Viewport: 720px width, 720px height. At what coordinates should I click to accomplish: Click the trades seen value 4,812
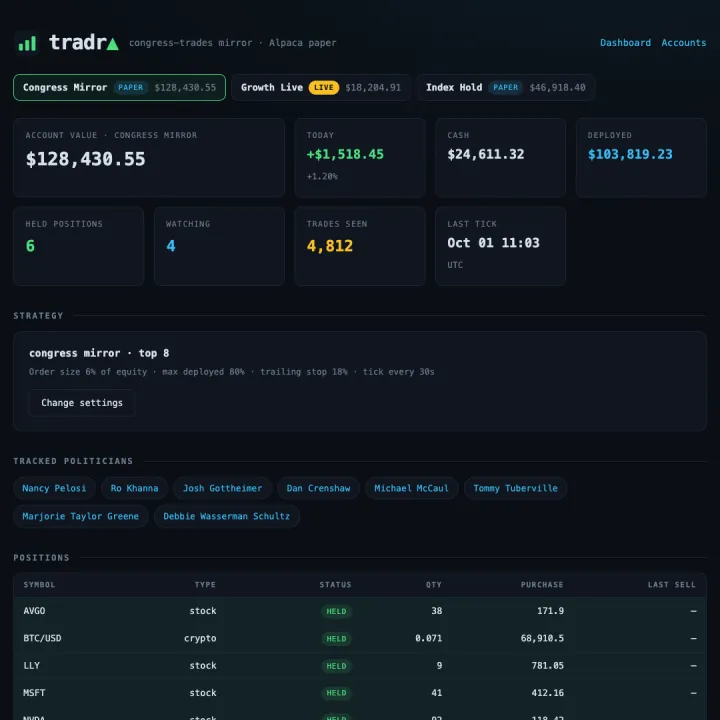330,246
